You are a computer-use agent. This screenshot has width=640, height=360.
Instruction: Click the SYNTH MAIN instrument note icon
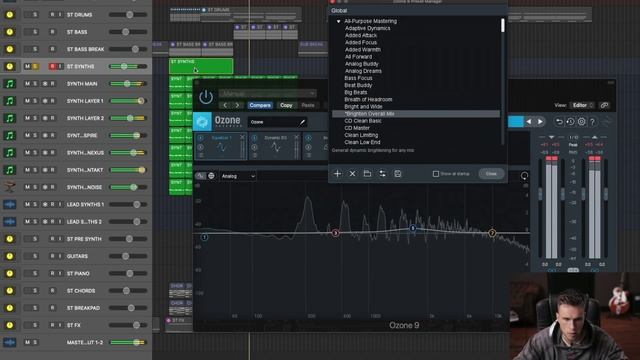point(9,84)
